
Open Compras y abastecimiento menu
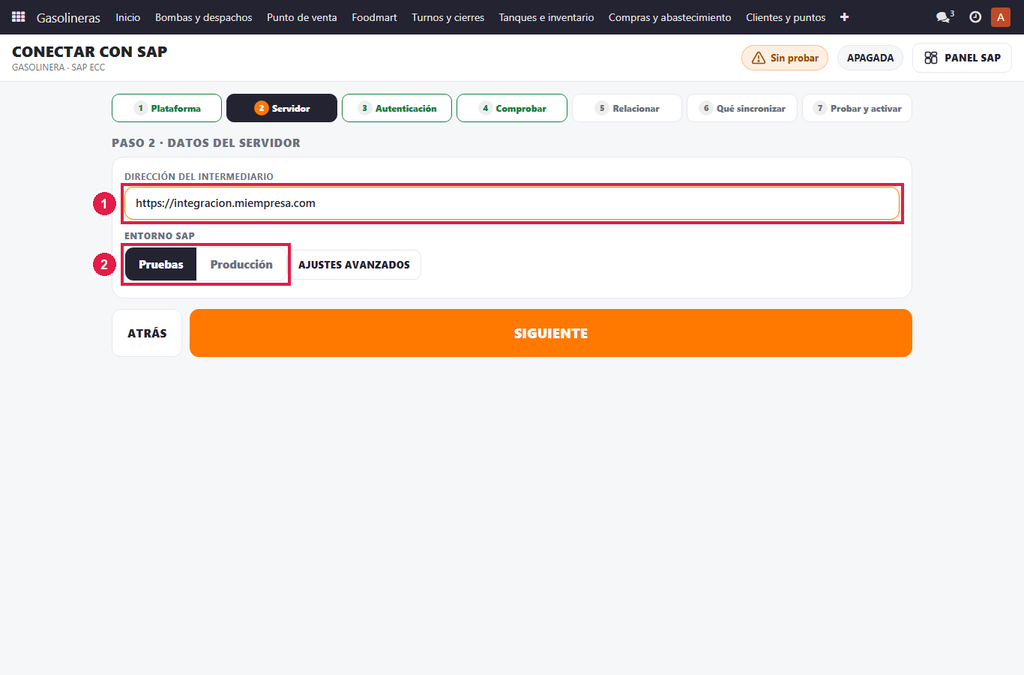pos(670,17)
